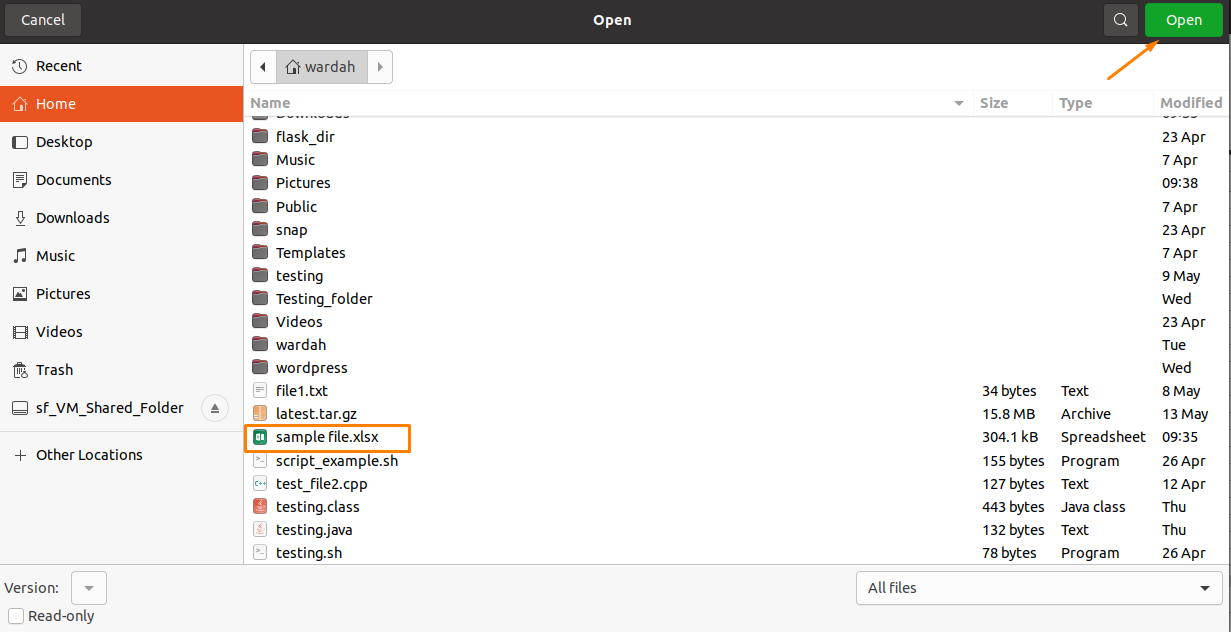Click the Videos film icon in sidebar
Image resolution: width=1231 pixels, height=632 pixels.
click(x=19, y=332)
